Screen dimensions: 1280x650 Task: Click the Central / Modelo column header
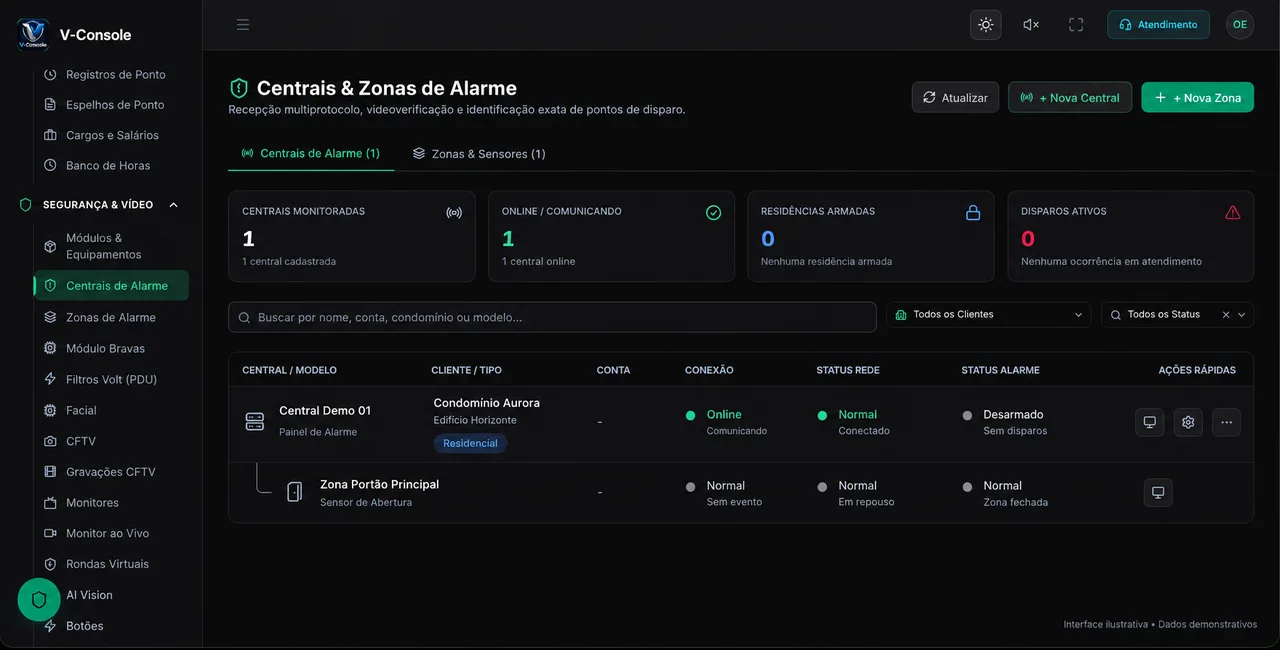click(289, 370)
